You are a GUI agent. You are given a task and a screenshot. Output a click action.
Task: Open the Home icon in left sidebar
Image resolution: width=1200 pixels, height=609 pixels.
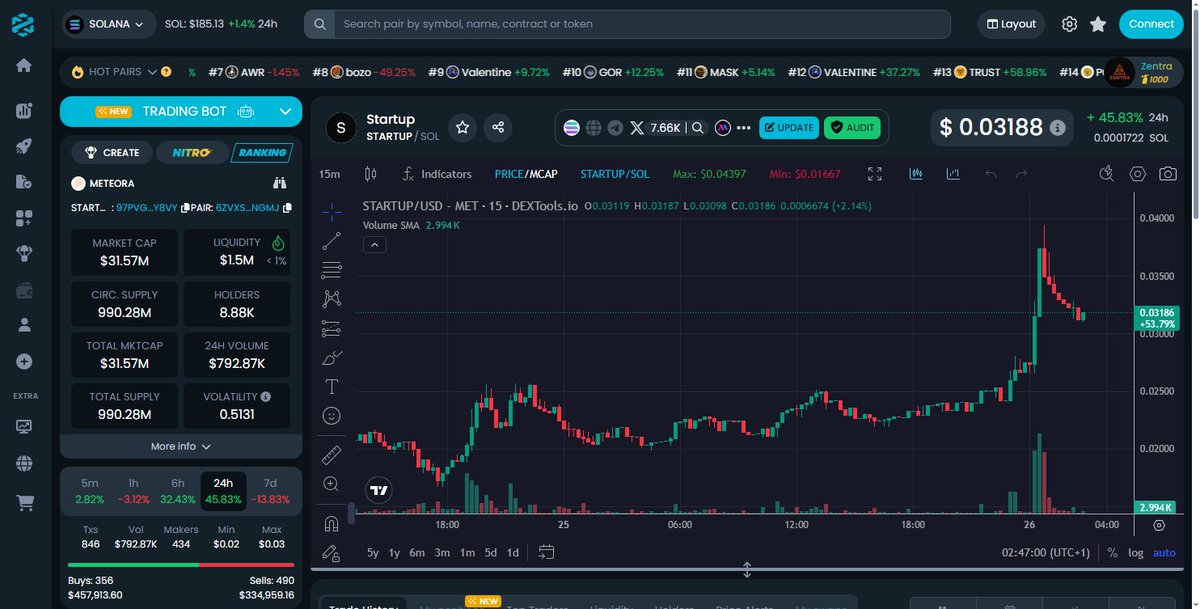pyautogui.click(x=24, y=65)
